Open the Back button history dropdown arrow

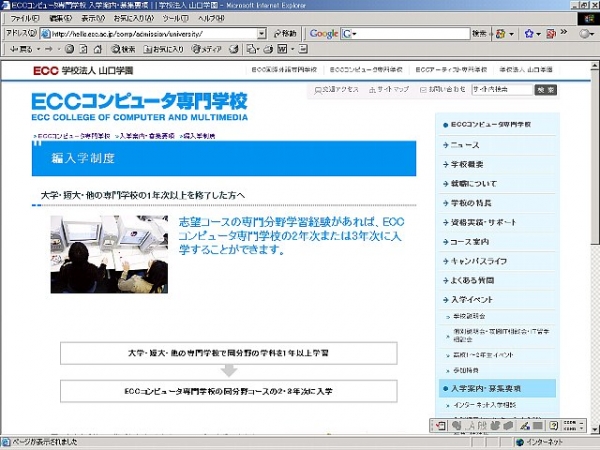(42, 48)
